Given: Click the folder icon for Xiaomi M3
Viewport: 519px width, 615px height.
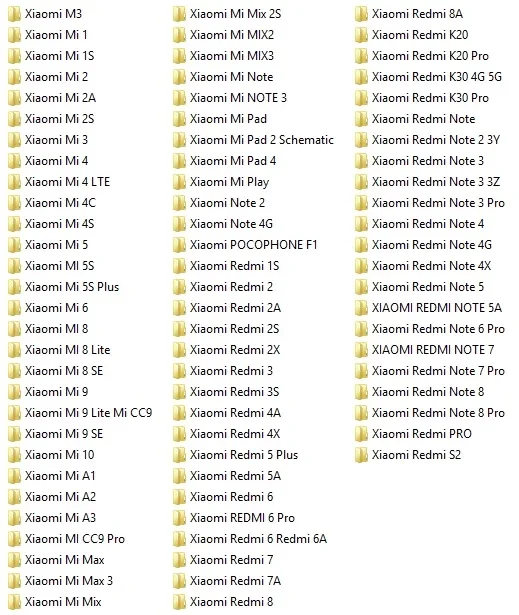Looking at the screenshot, I should click(x=14, y=14).
